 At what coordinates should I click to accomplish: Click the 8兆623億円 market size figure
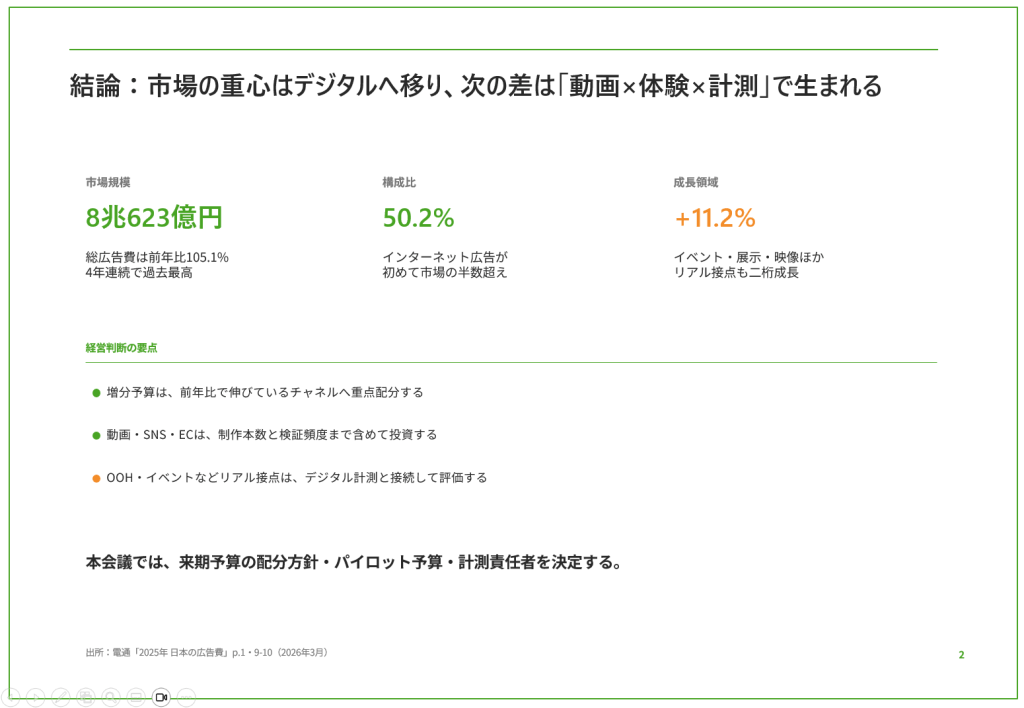pos(154,217)
